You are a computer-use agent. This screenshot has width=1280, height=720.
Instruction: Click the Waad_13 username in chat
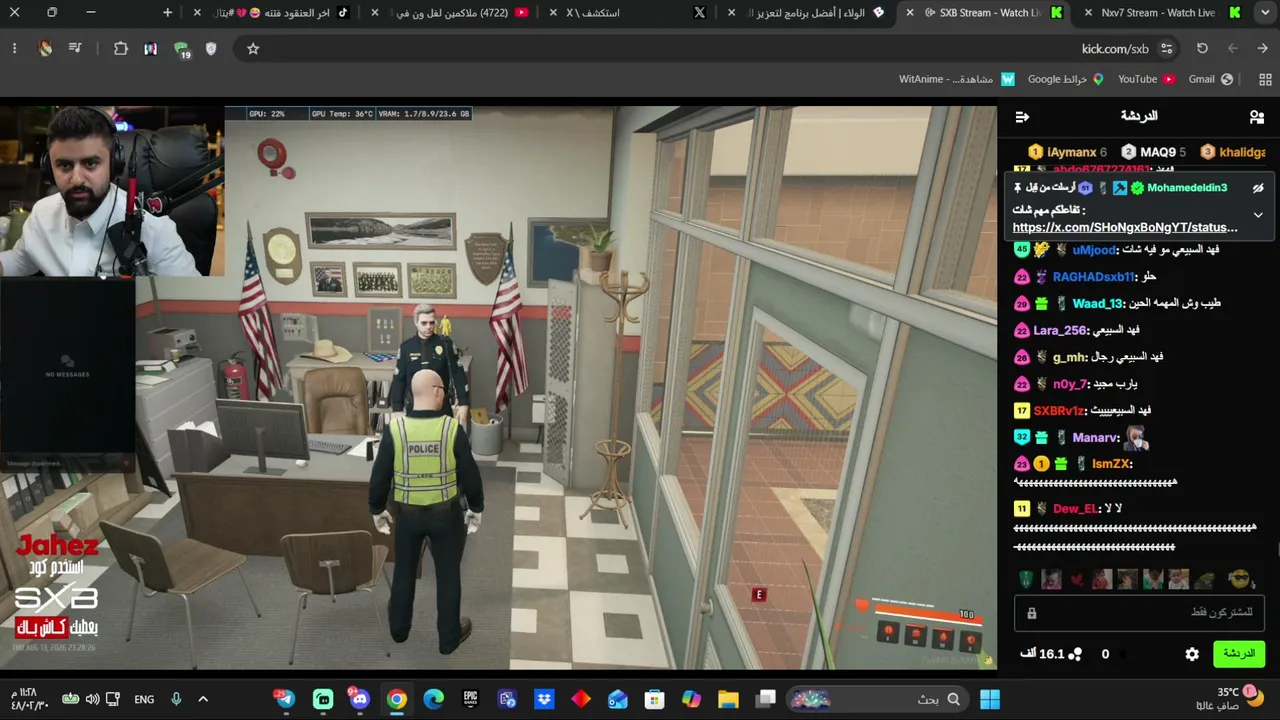coord(1098,304)
